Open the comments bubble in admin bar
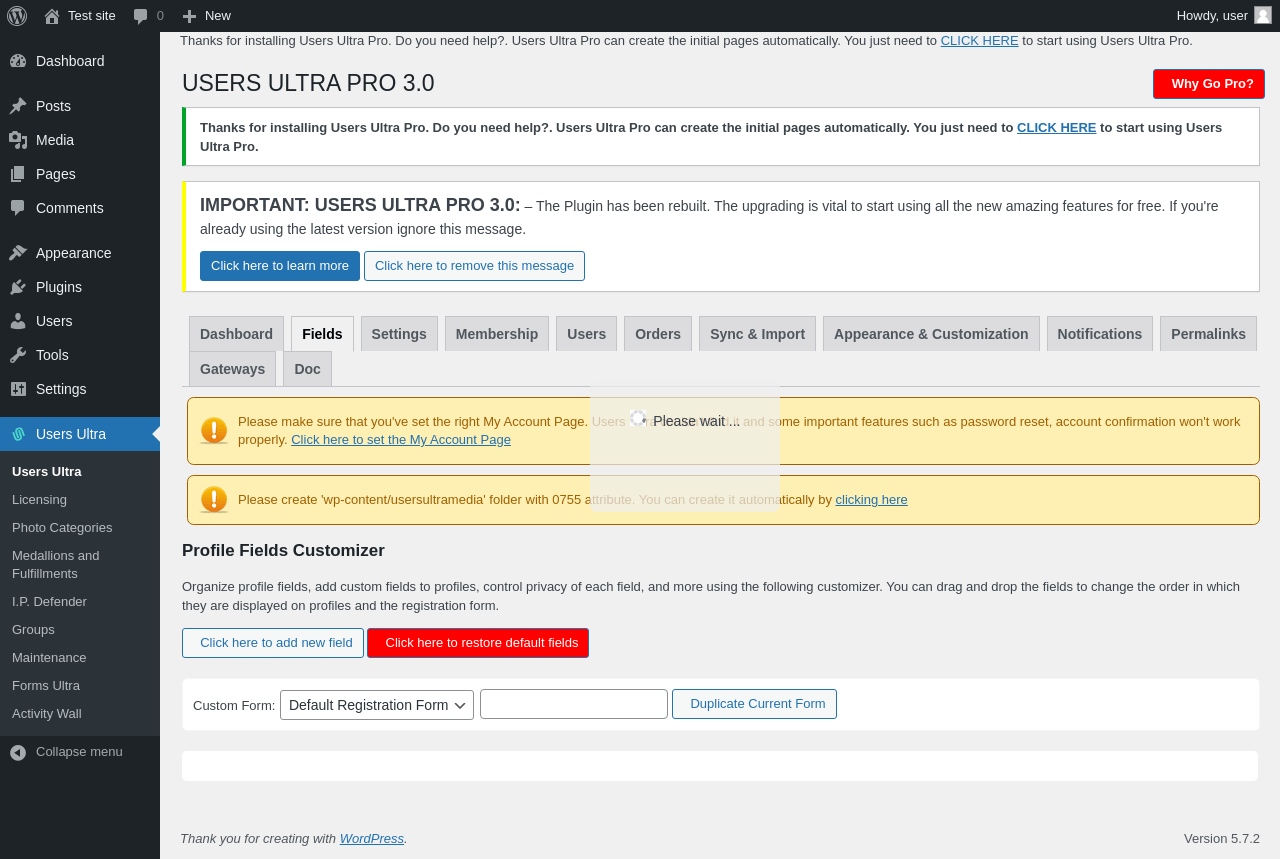Screen dimensions: 1280x859 [x=141, y=16]
